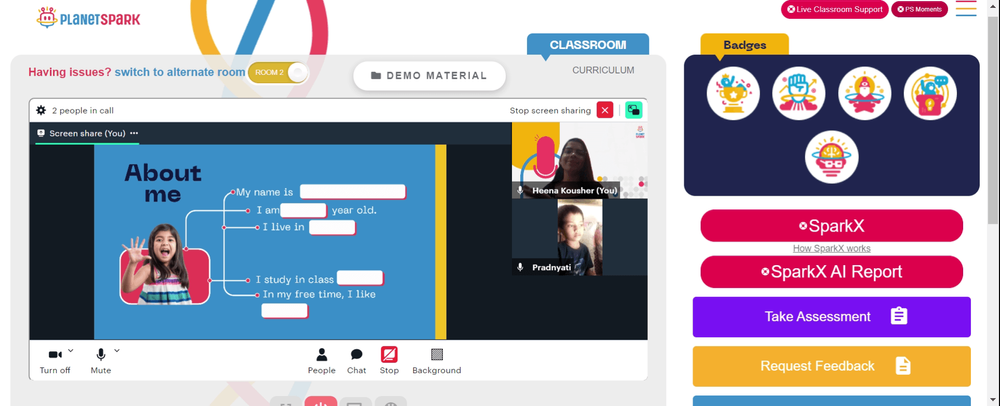Select the podium speaker badge
Viewport: 1000px width, 406px height.
click(x=930, y=94)
